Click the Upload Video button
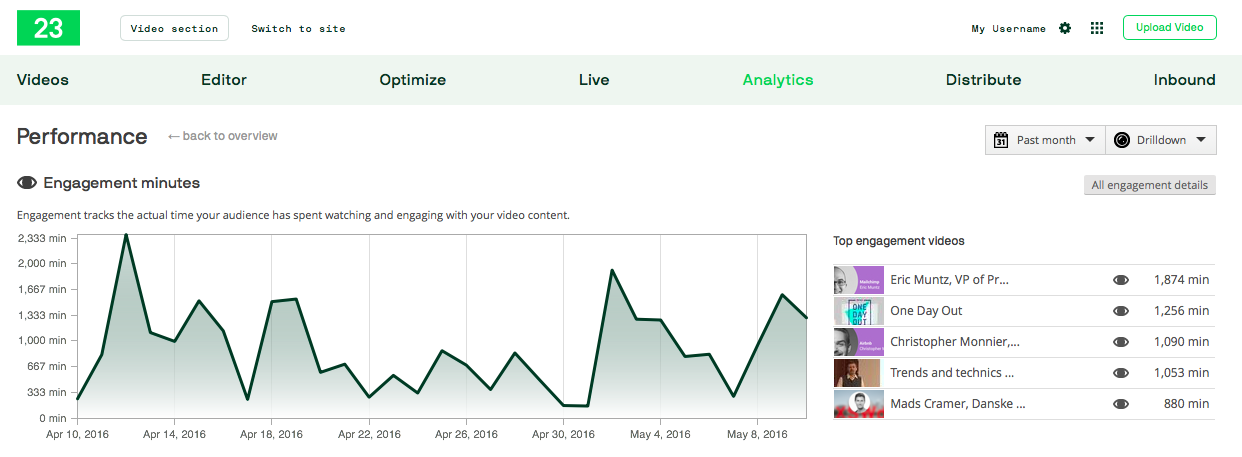 (1169, 28)
